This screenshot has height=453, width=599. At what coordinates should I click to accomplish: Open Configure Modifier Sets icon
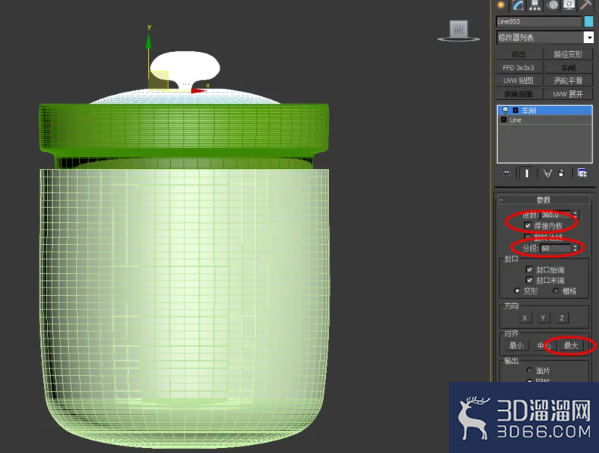tap(582, 173)
